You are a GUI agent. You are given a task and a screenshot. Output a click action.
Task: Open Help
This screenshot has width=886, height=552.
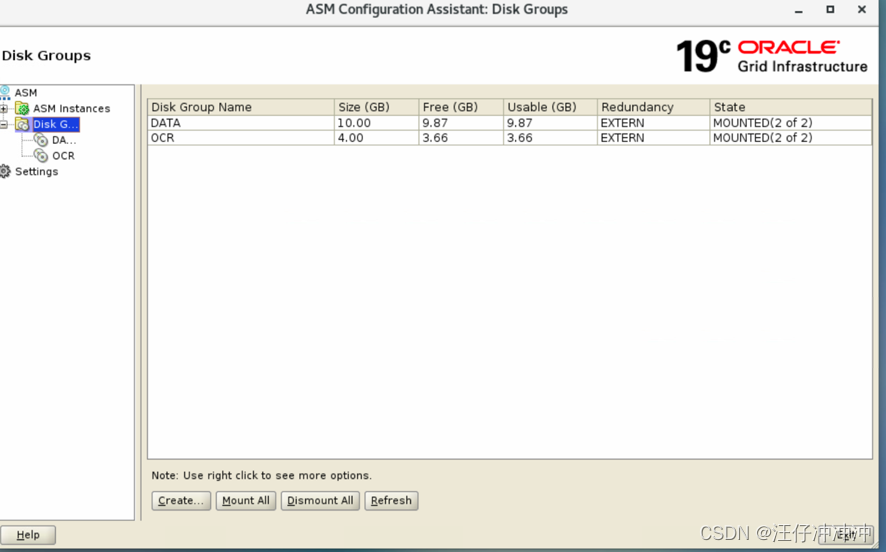pyautogui.click(x=28, y=535)
